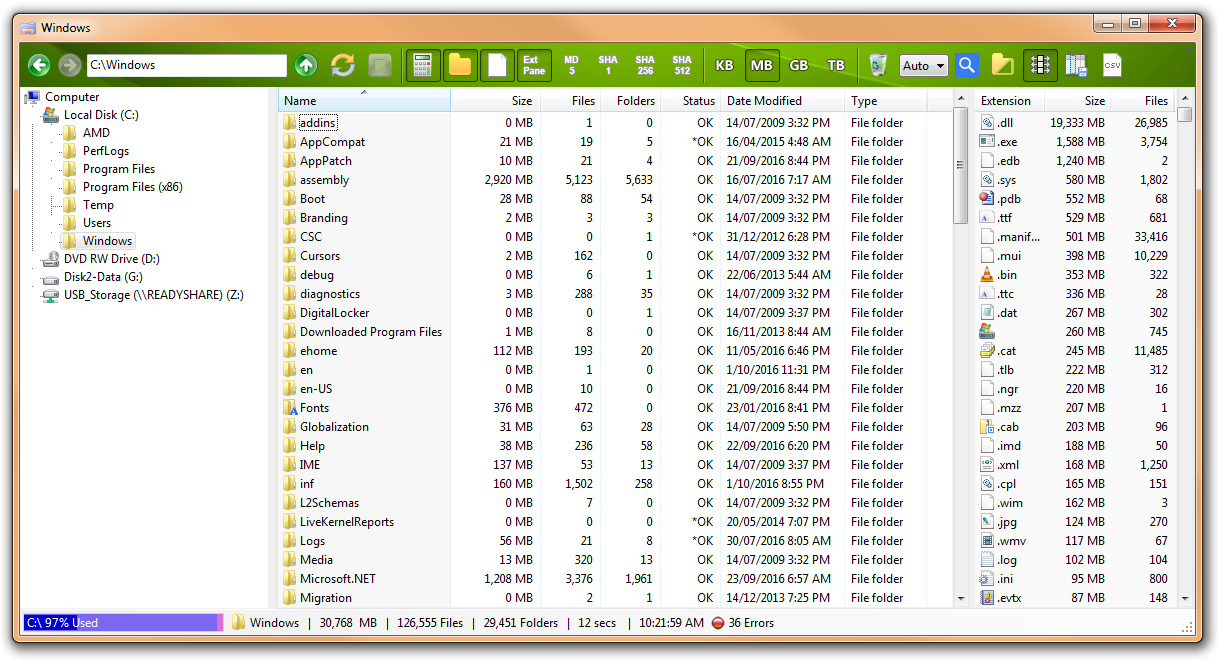Click the C:\Windows path input field
The image size is (1218, 661).
pyautogui.click(x=186, y=66)
